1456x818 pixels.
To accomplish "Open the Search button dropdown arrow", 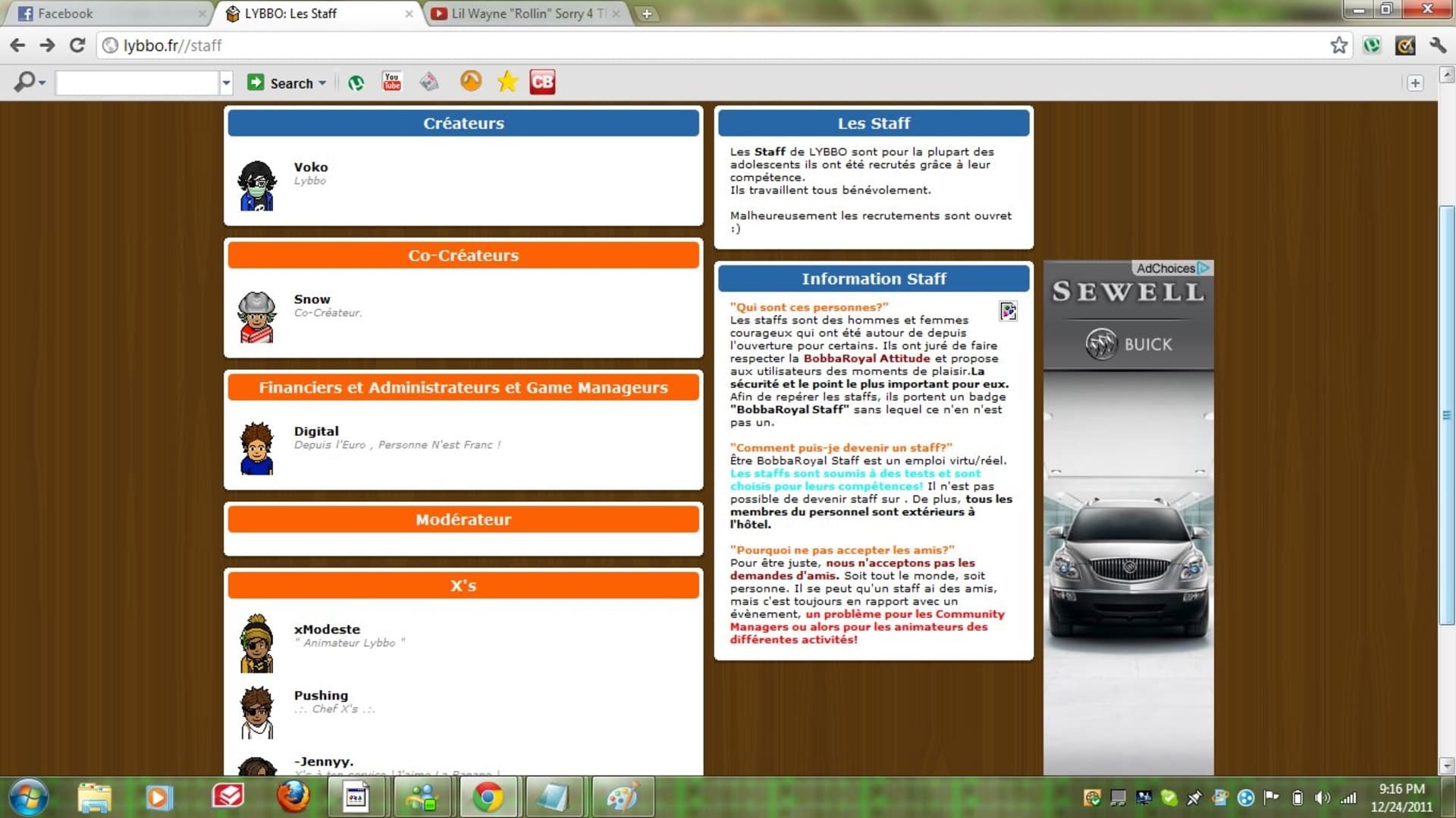I will (322, 83).
